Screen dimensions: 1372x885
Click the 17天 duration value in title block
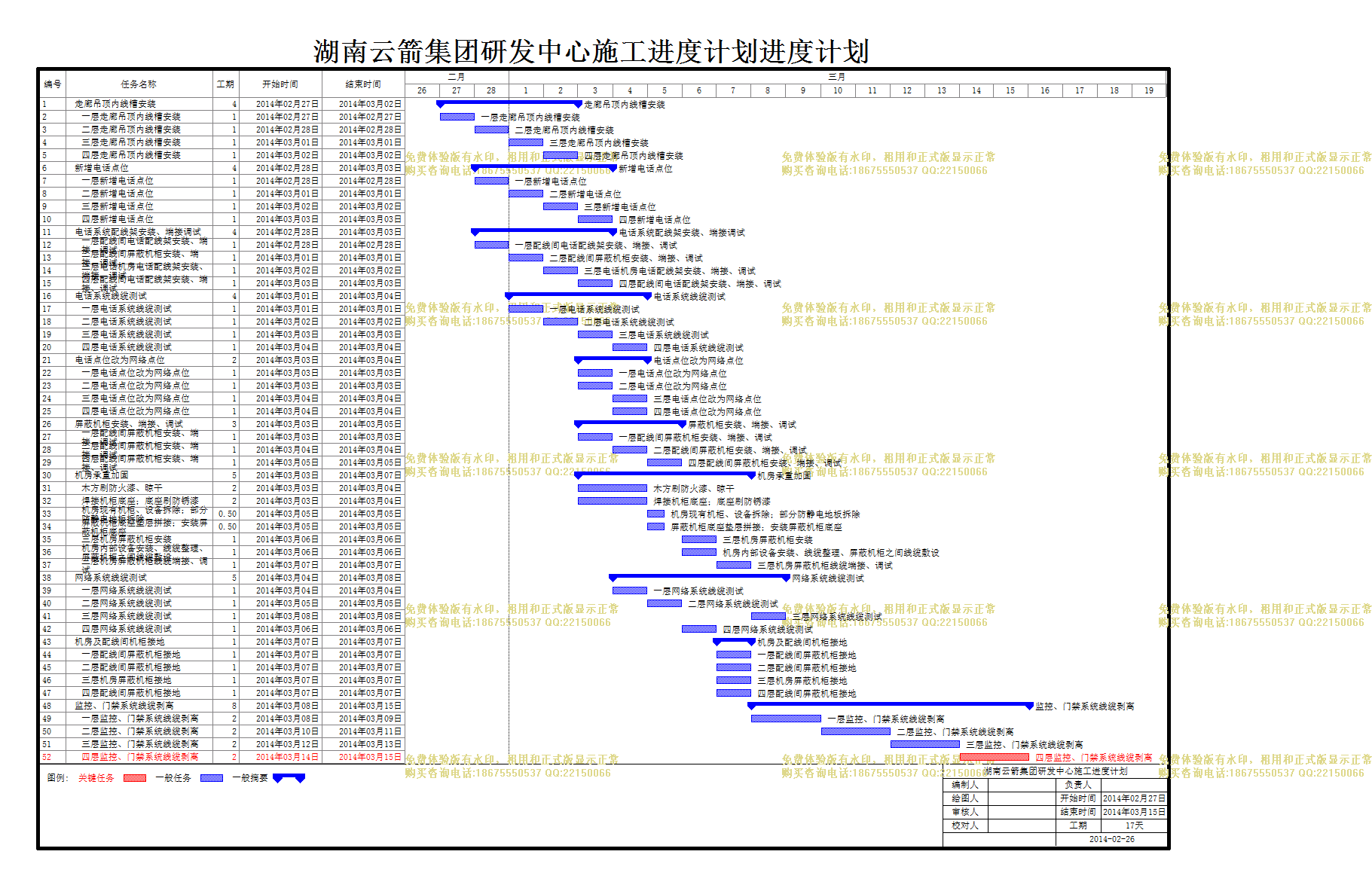(1134, 825)
